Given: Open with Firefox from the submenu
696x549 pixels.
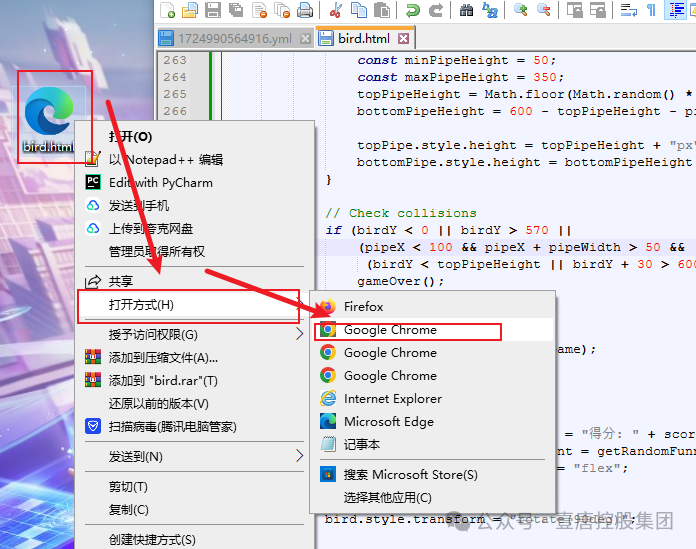Looking at the screenshot, I should pos(433,307).
